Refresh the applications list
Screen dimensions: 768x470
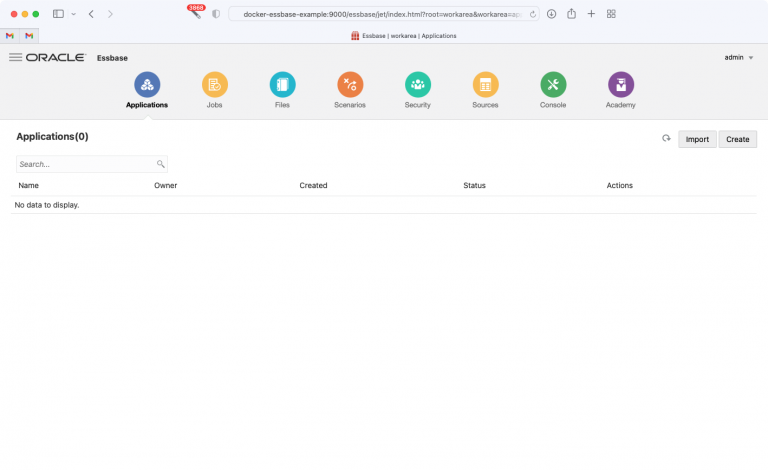(x=666, y=139)
